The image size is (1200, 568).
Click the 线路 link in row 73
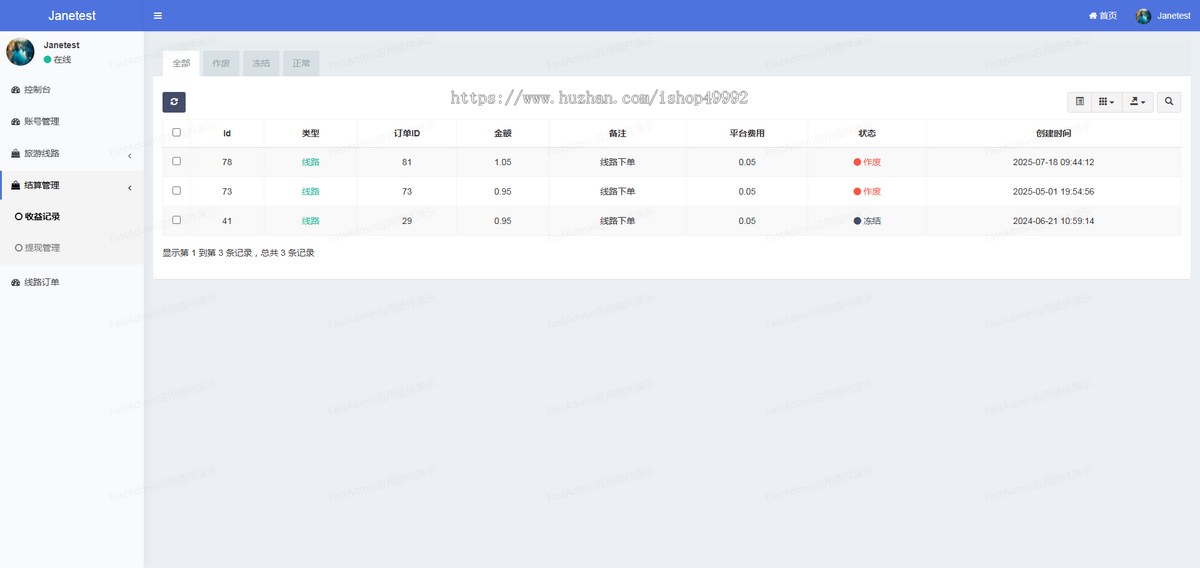pyautogui.click(x=311, y=191)
